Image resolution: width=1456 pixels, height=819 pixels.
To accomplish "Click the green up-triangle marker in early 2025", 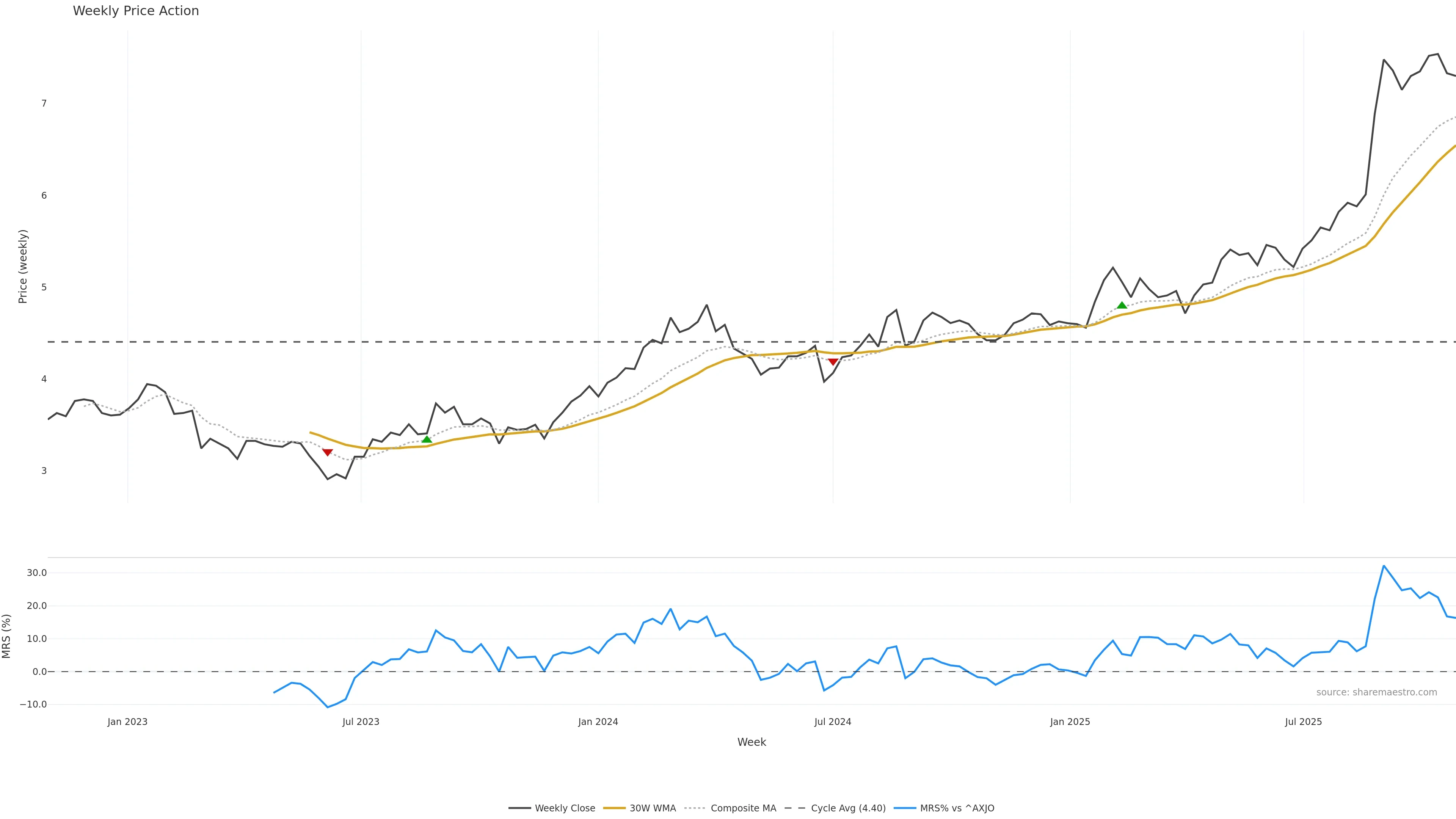I will (1122, 305).
